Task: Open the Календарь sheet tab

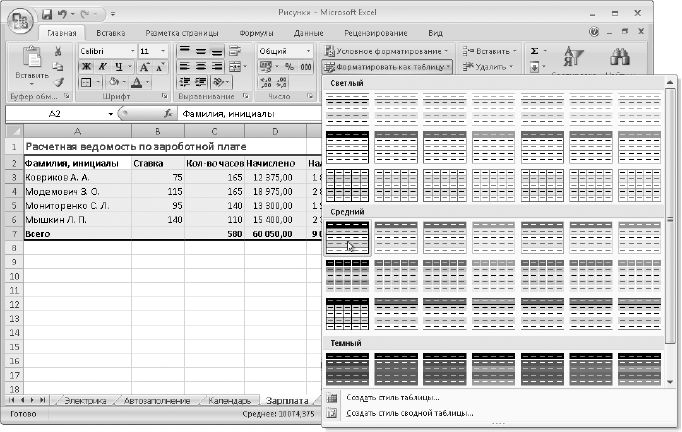Action: (x=233, y=400)
